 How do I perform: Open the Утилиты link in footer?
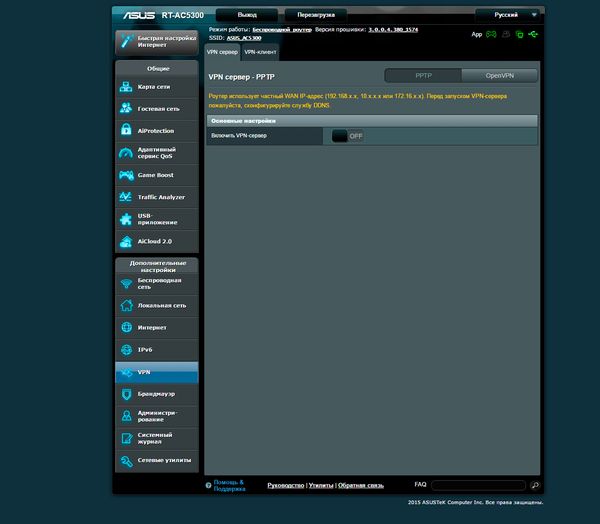click(321, 485)
